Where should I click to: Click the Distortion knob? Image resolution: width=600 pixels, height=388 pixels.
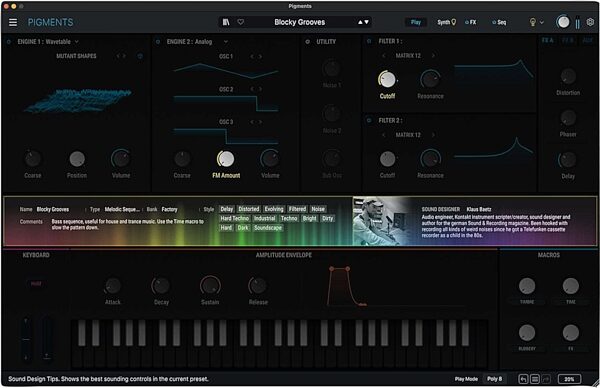point(568,77)
